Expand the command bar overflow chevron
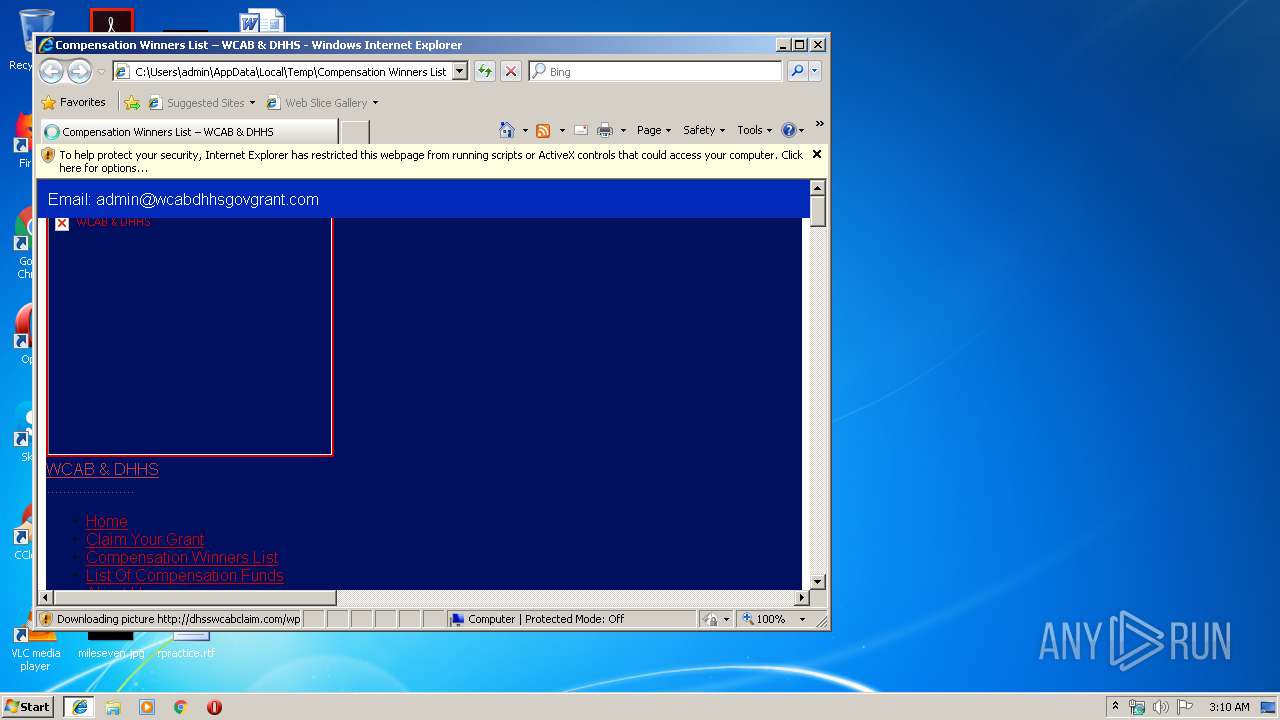1280x720 pixels. pos(819,124)
